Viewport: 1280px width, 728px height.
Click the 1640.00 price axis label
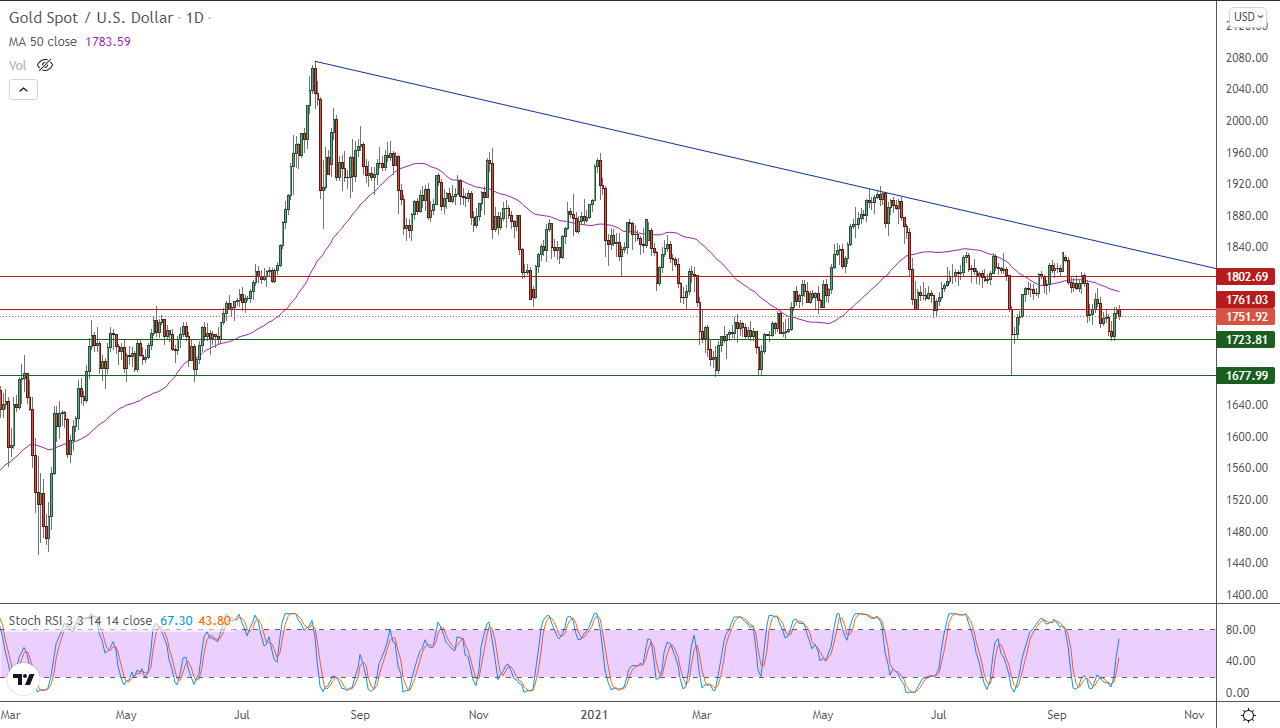click(1247, 405)
